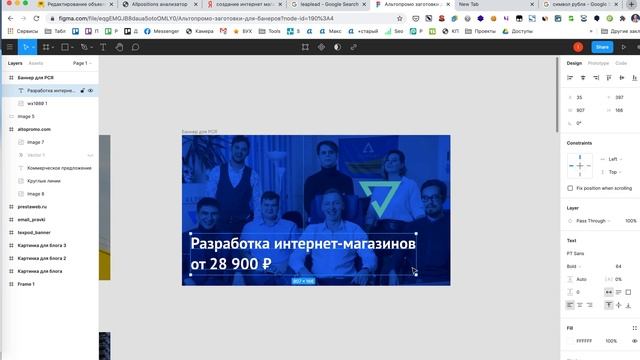Switch to the Prototype tab

coord(598,63)
